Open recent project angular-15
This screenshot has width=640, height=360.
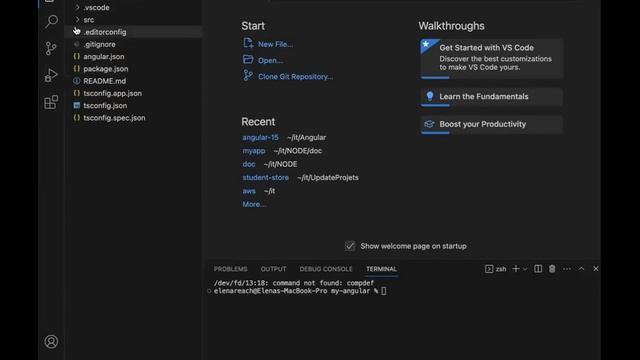(x=260, y=138)
